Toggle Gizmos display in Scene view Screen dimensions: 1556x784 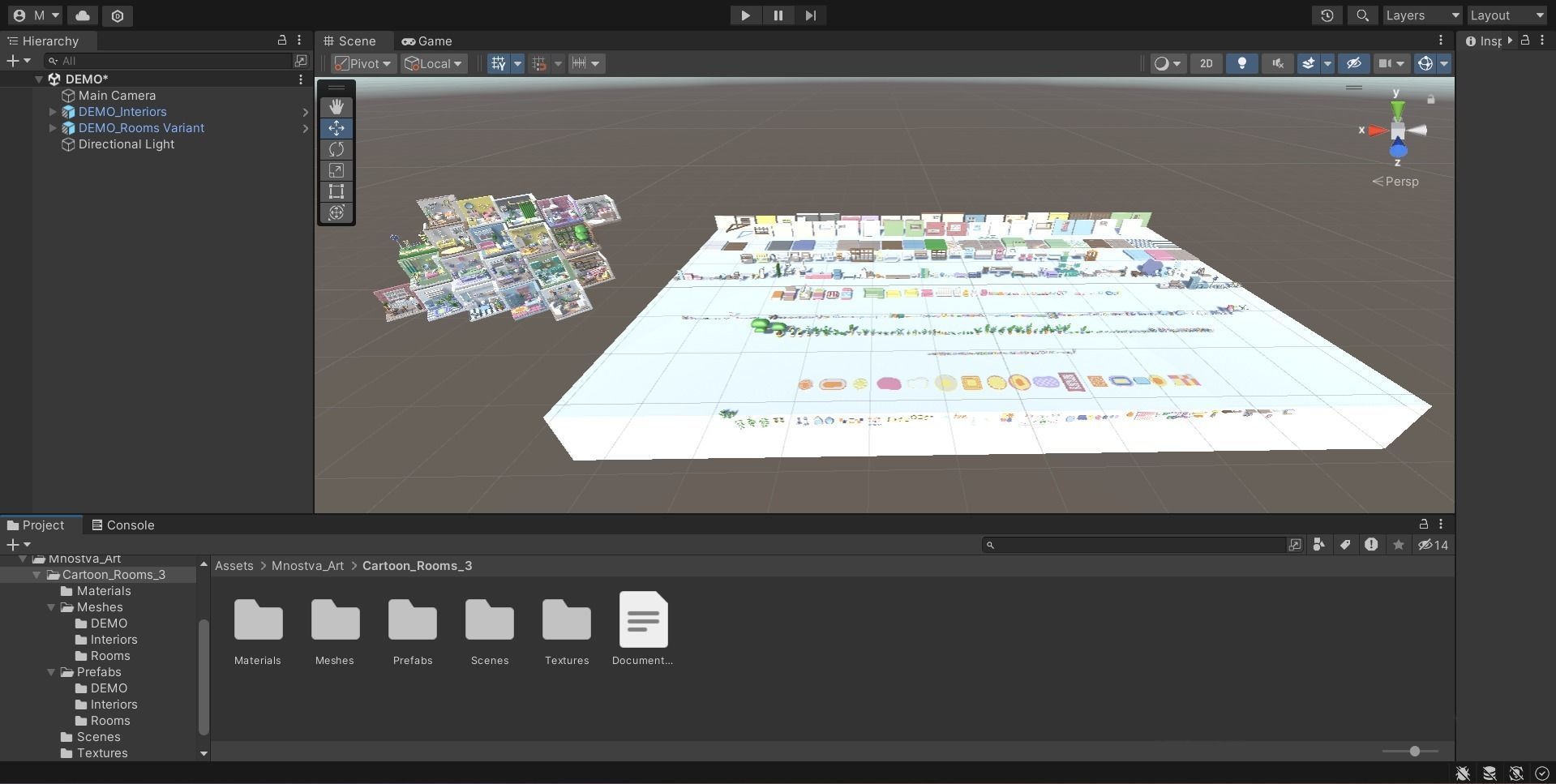pyautogui.click(x=1425, y=63)
